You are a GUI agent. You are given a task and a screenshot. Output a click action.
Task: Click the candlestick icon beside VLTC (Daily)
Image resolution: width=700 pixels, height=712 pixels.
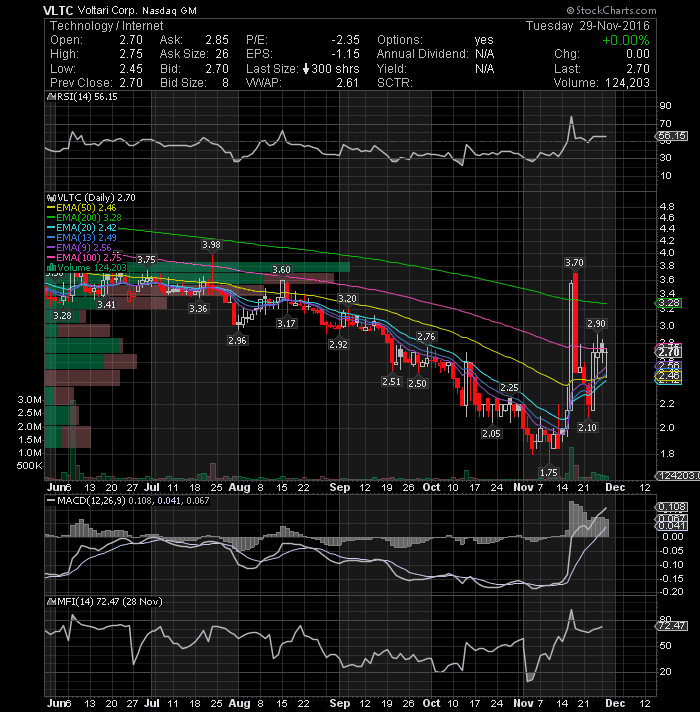coord(51,198)
